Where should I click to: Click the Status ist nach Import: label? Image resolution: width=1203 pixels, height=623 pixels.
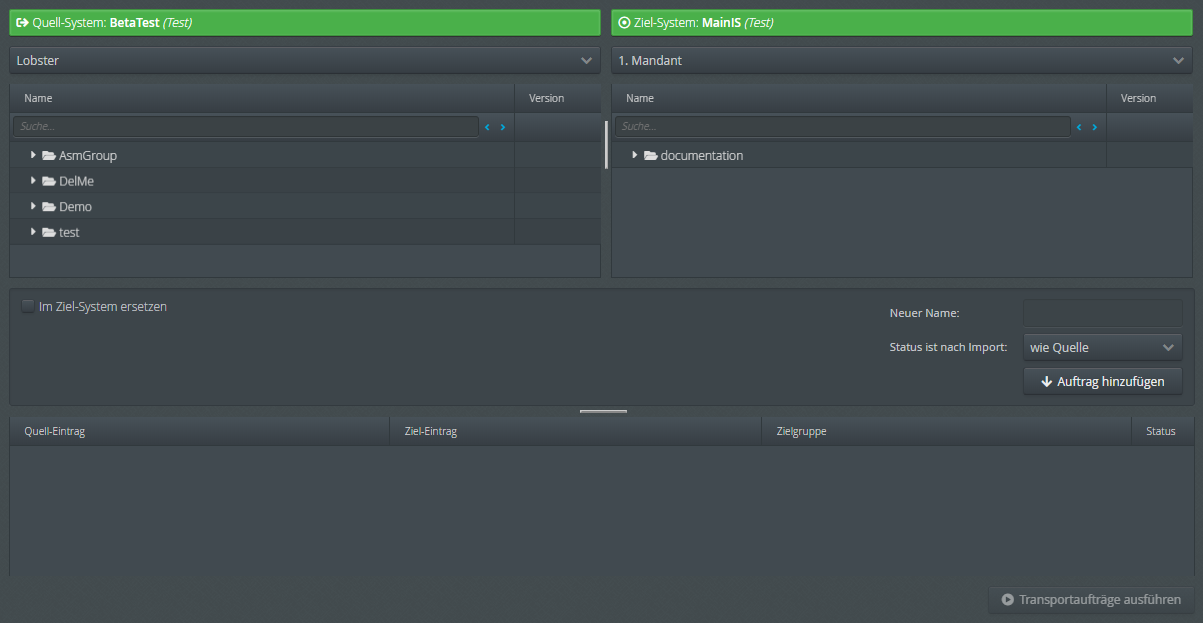948,348
